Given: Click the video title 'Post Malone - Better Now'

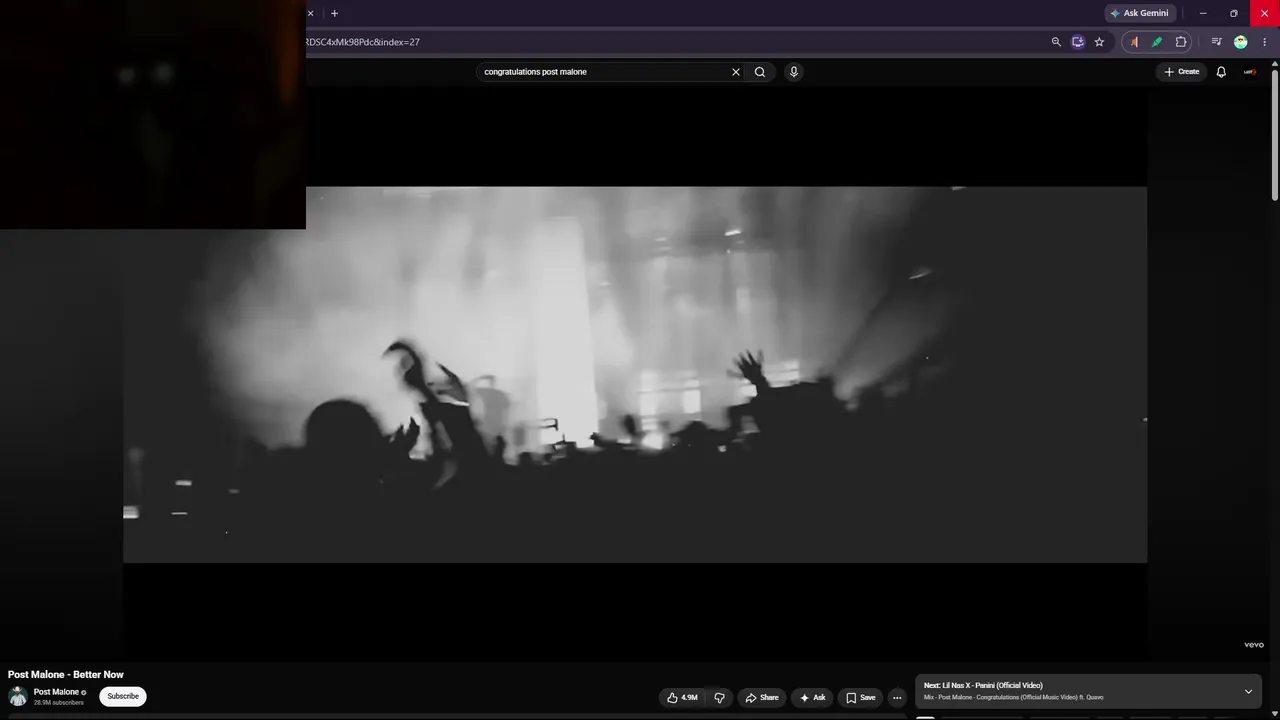Looking at the screenshot, I should [66, 675].
